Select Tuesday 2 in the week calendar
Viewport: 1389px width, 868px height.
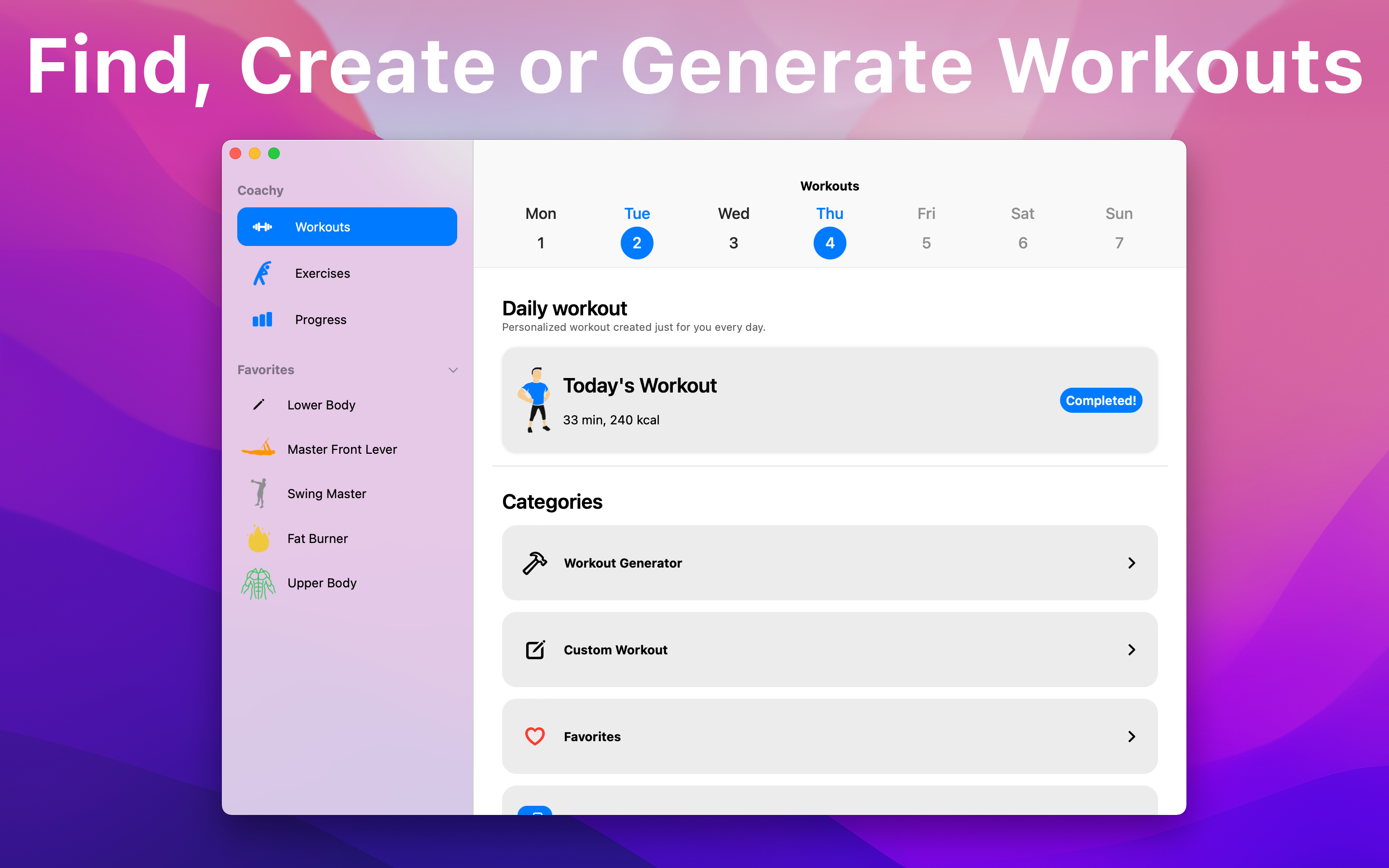point(637,243)
